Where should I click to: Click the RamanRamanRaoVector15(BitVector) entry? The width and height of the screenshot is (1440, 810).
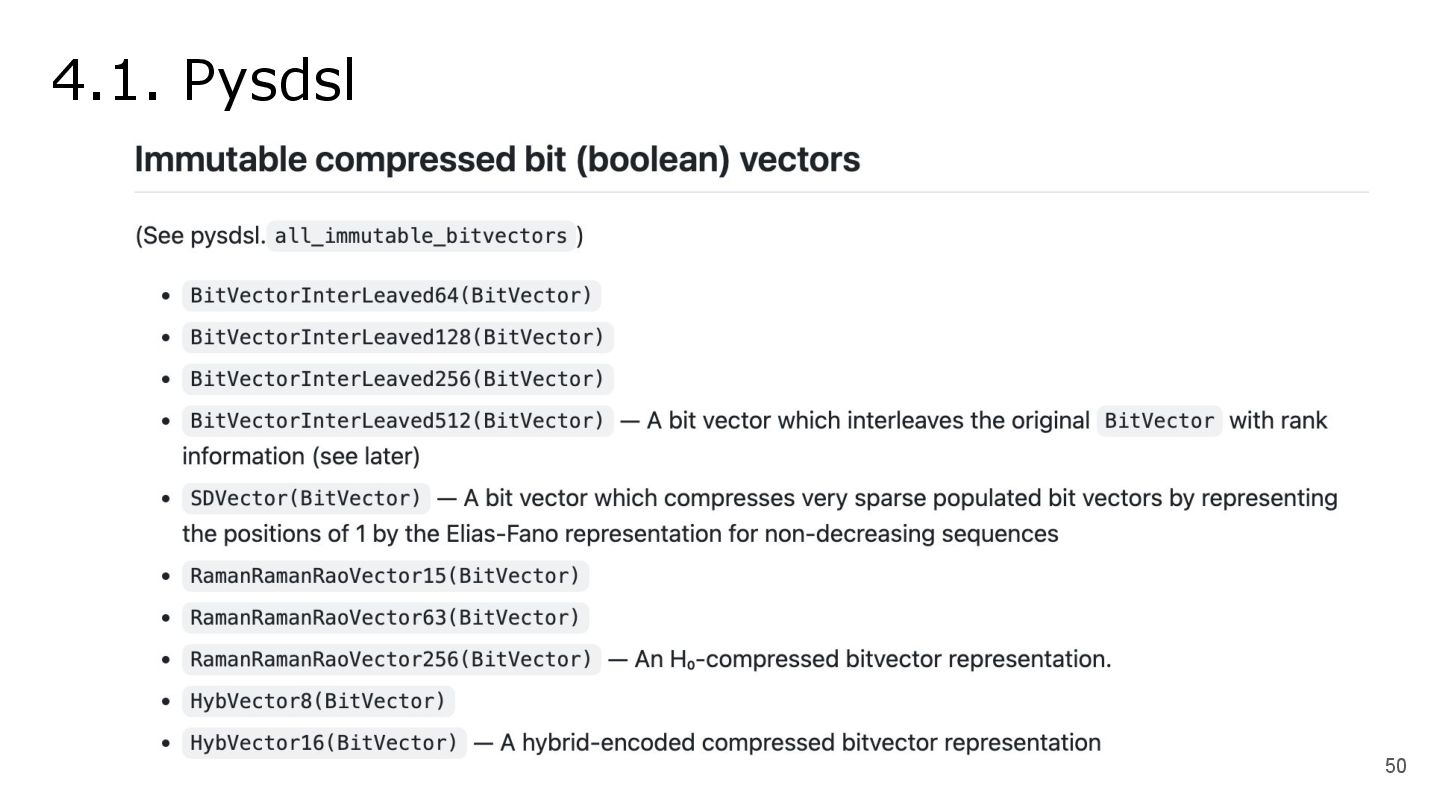(385, 576)
